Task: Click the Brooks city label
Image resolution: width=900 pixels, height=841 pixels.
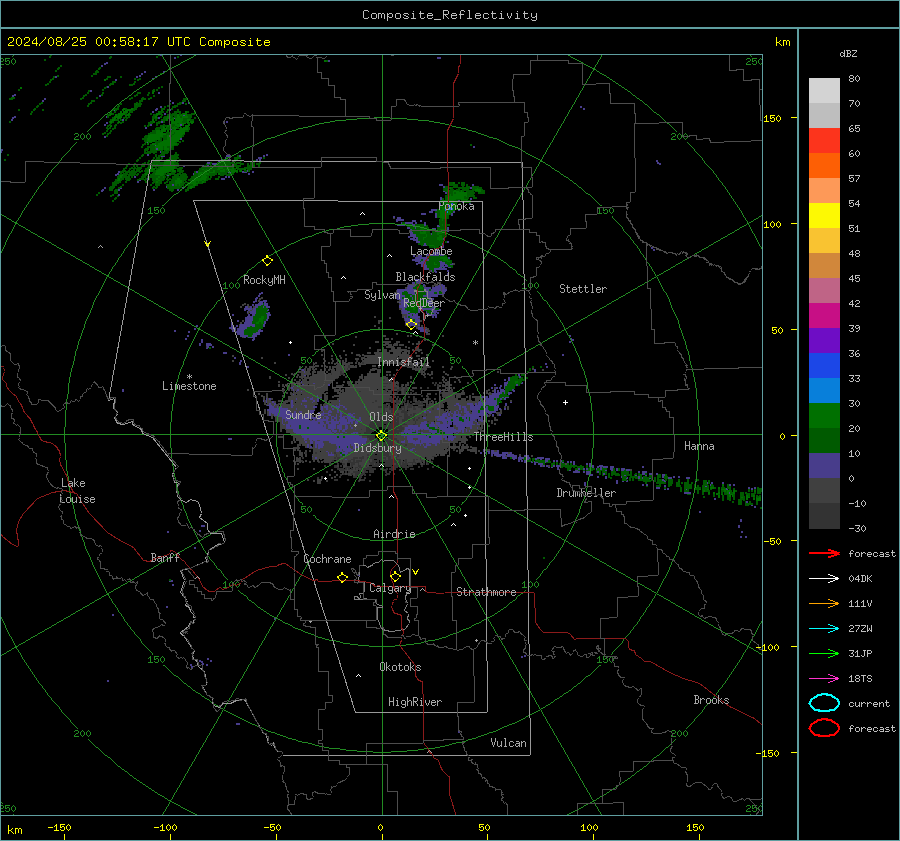Action: point(711,700)
